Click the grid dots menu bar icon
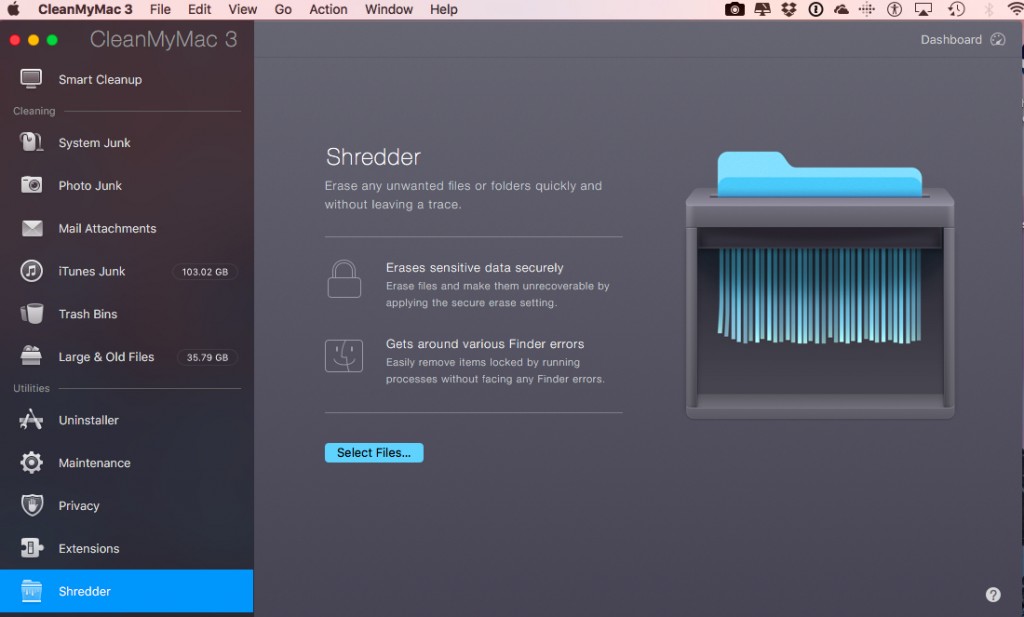Image resolution: width=1024 pixels, height=617 pixels. 867,9
